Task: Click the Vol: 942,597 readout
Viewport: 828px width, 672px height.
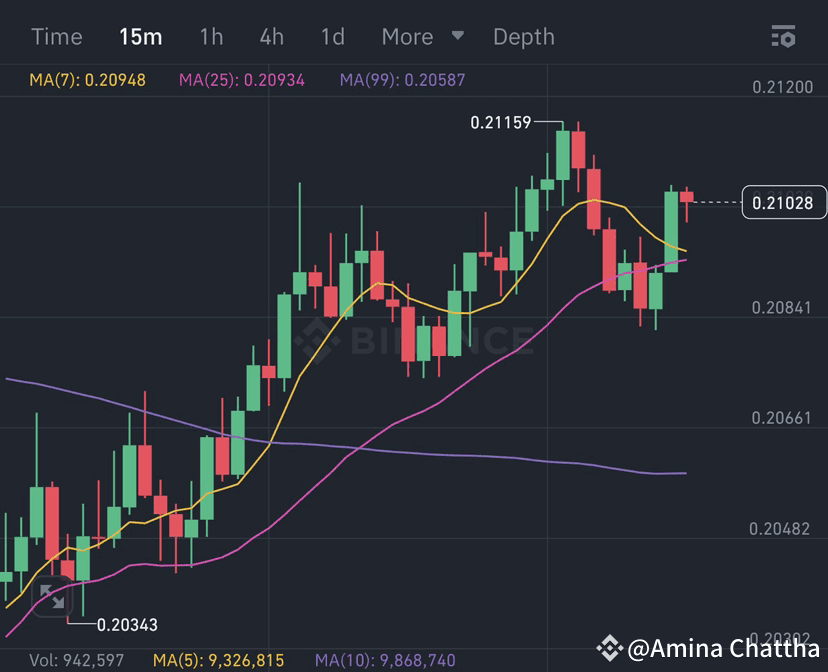Action: click(x=75, y=659)
